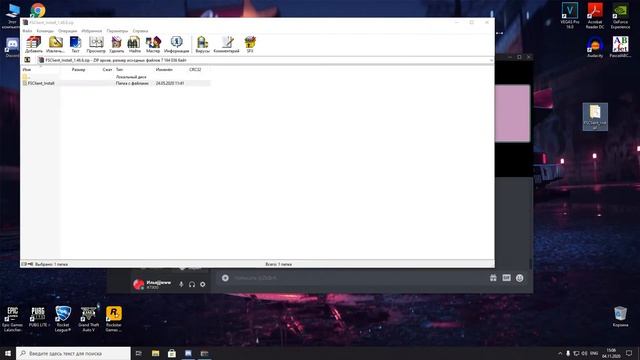Screen dimensions: 640x360
Task: Open Grand Theft Auto V shortcut
Action: pyautogui.click(x=88, y=319)
